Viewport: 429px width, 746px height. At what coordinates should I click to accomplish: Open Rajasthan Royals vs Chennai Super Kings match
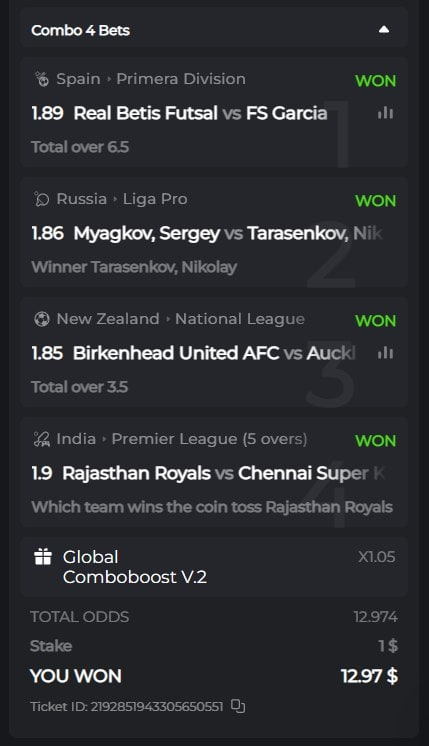click(x=224, y=473)
